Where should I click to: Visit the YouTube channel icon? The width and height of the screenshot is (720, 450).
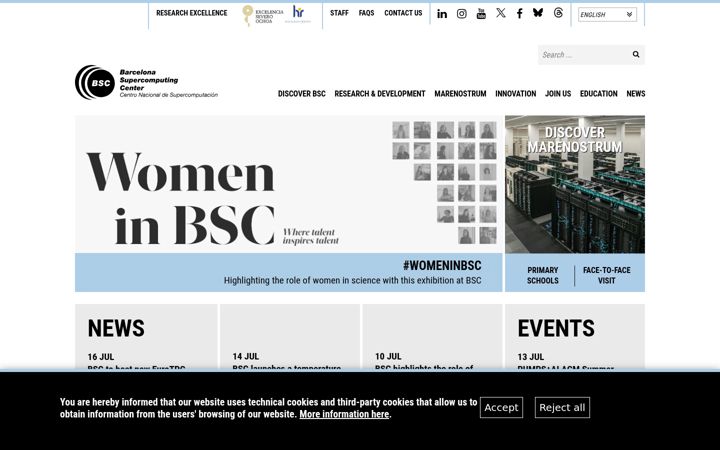click(481, 13)
